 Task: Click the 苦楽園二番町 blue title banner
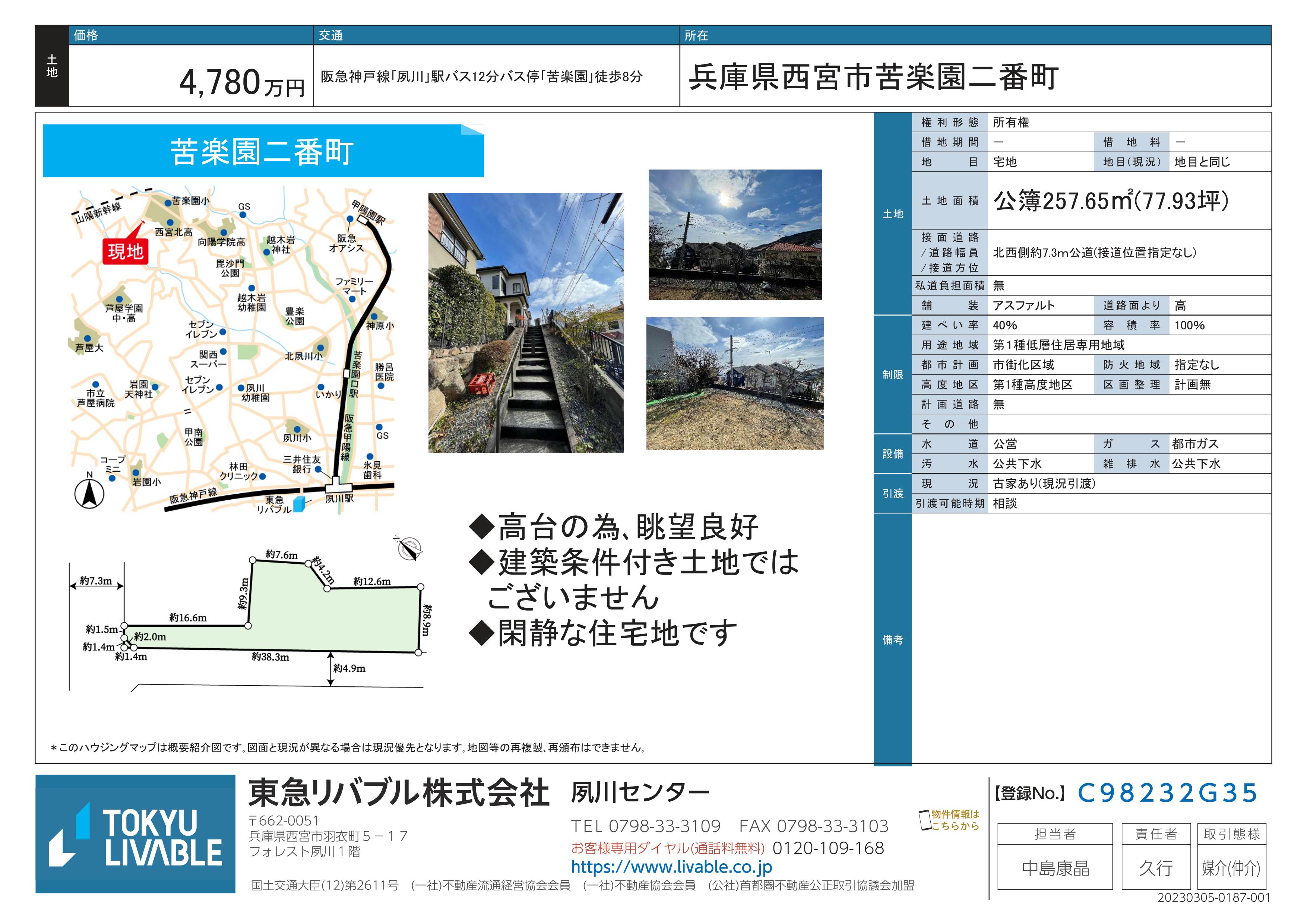263,151
